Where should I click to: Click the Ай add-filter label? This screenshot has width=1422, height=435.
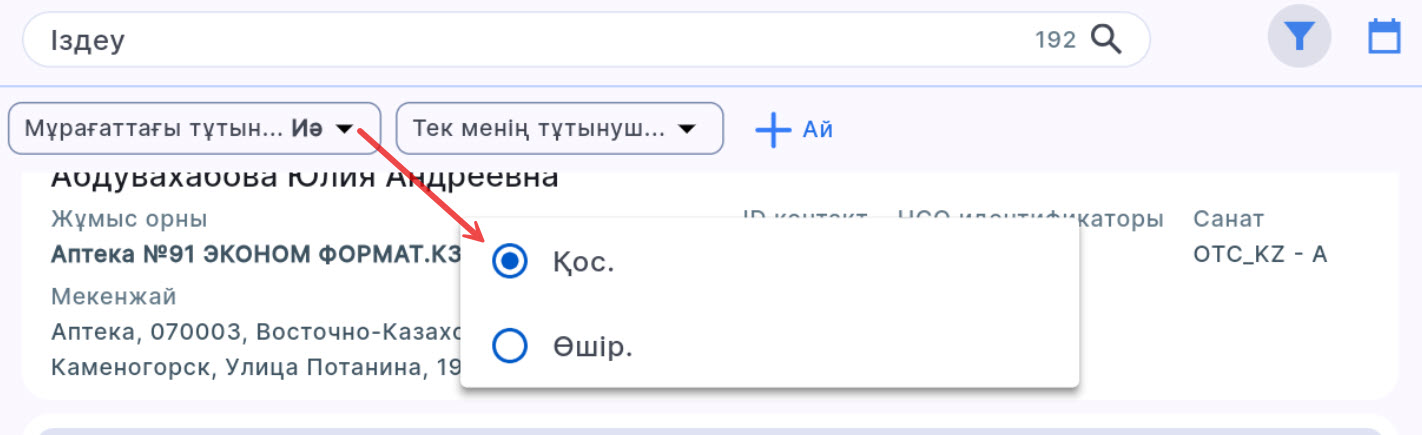(x=817, y=130)
